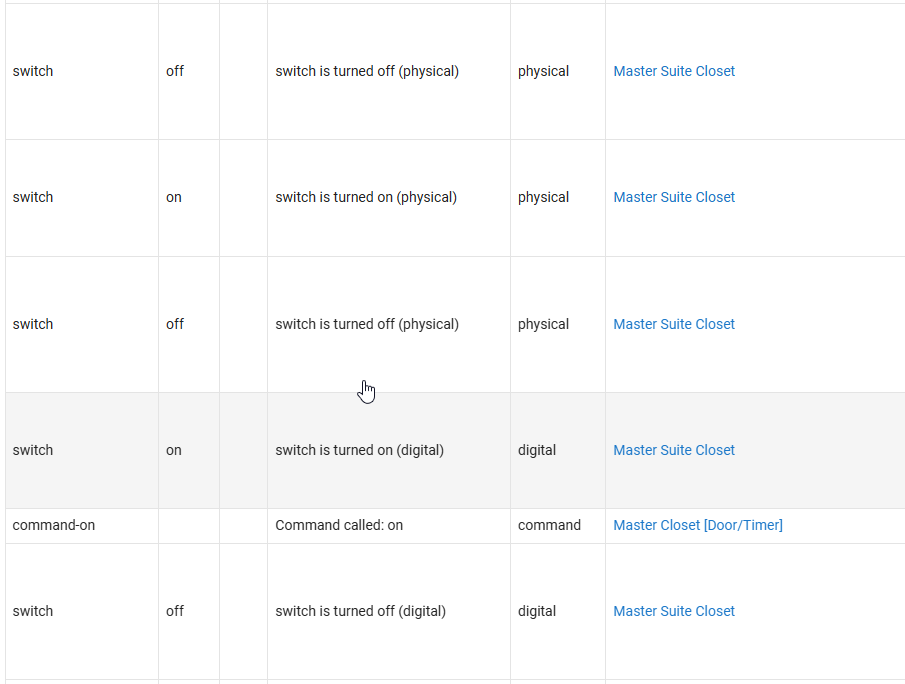Click 'switch is turned off (digital)' description
The image size is (905, 684).
[360, 611]
